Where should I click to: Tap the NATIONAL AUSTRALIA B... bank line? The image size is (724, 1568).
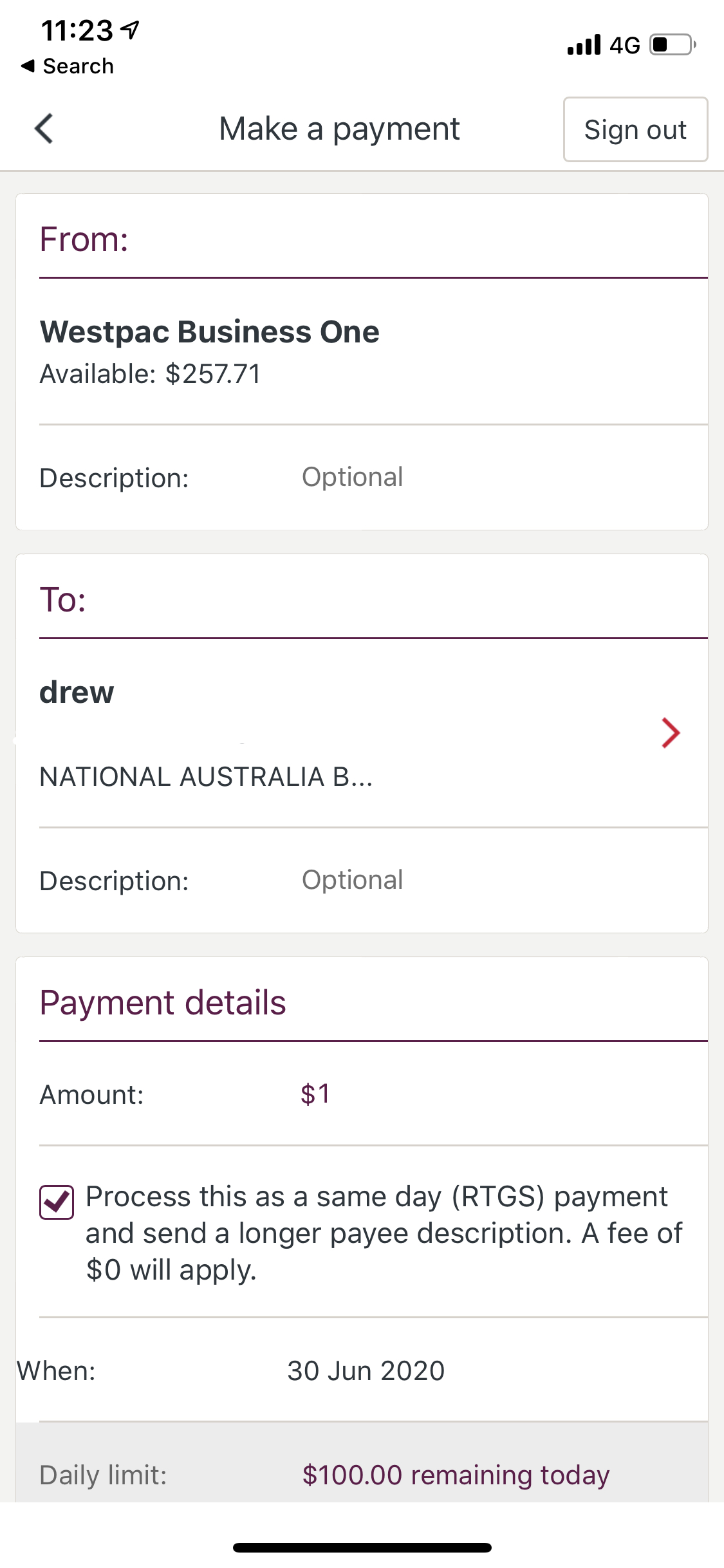[206, 777]
